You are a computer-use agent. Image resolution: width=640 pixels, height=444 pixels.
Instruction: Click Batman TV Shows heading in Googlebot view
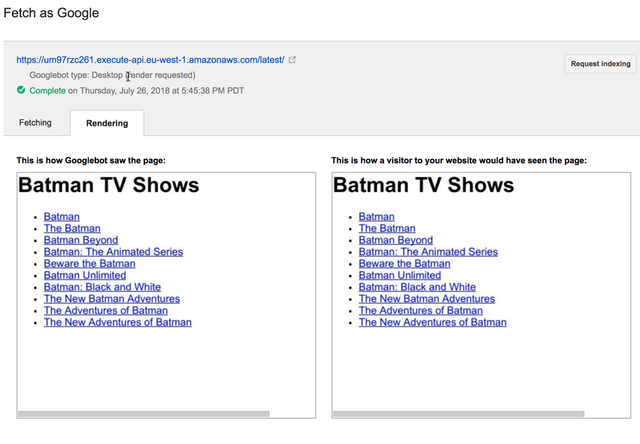[109, 185]
